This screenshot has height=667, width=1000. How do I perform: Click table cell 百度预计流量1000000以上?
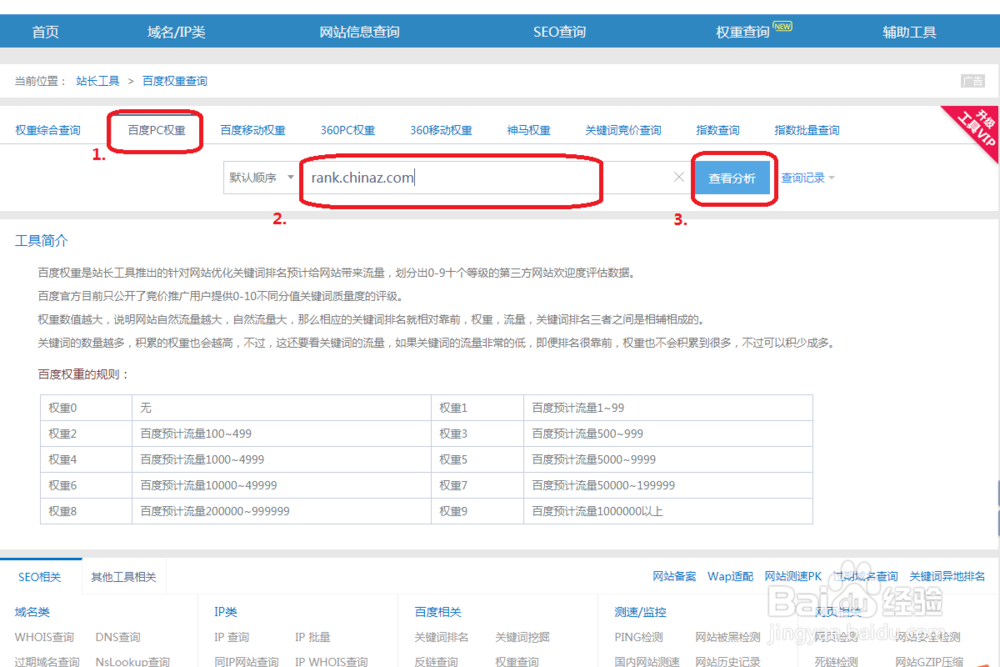pyautogui.click(x=668, y=511)
